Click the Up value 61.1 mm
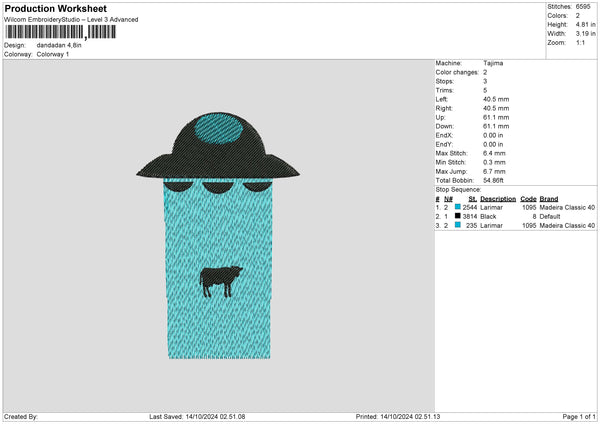This screenshot has height=424, width=600. 496,117
